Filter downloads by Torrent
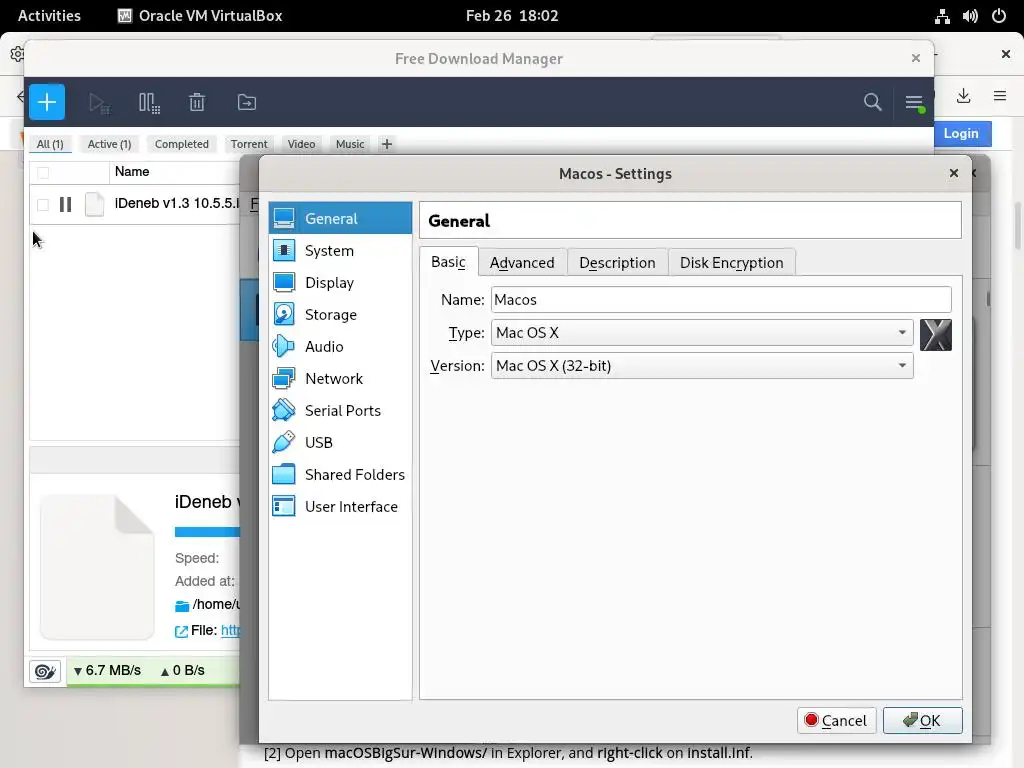The width and height of the screenshot is (1024, 768). pos(249,144)
